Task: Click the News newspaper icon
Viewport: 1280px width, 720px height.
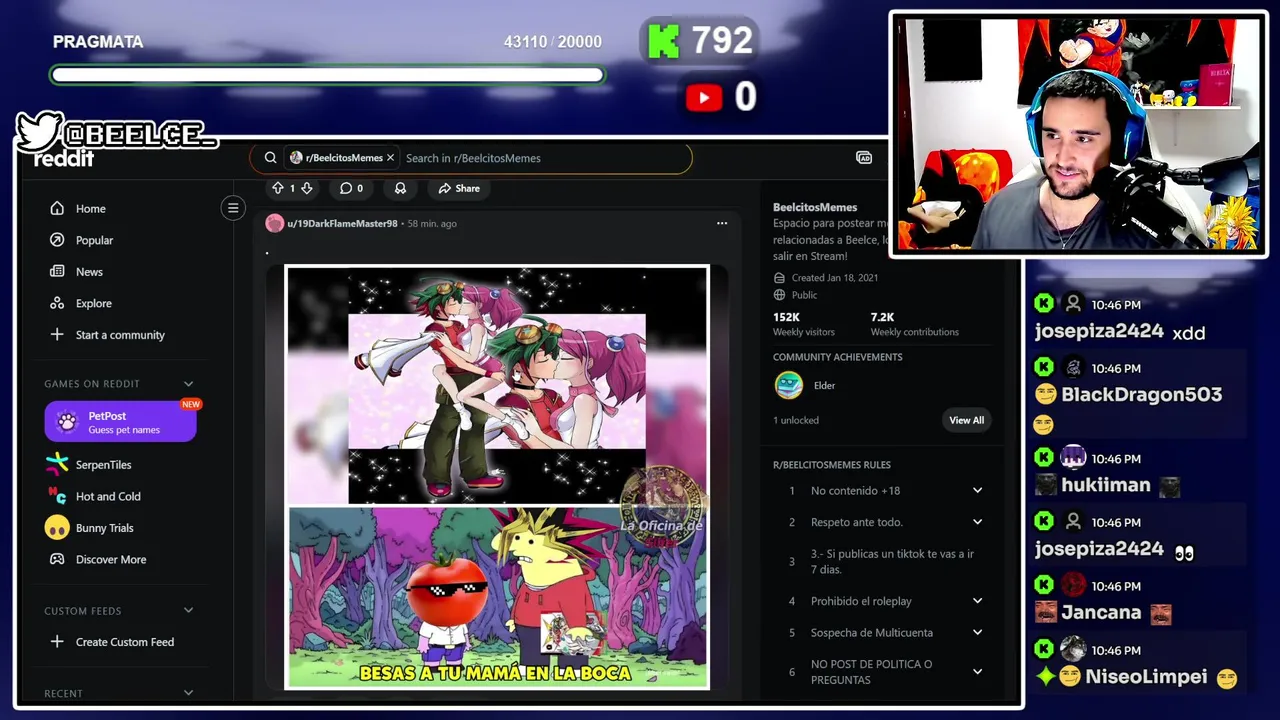Action: [57, 272]
